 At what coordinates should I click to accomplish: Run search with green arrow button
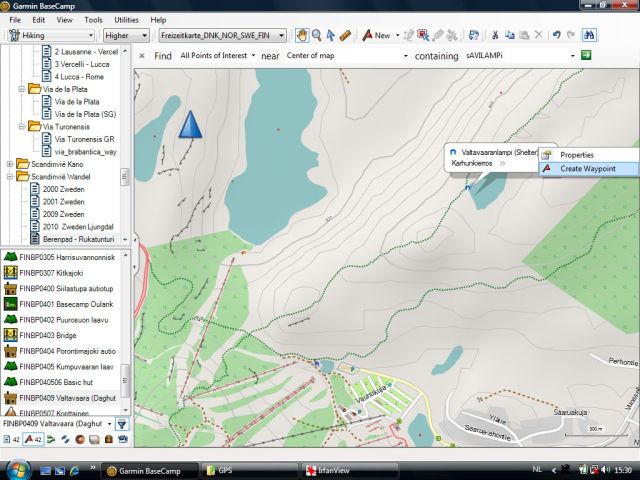pyautogui.click(x=587, y=55)
